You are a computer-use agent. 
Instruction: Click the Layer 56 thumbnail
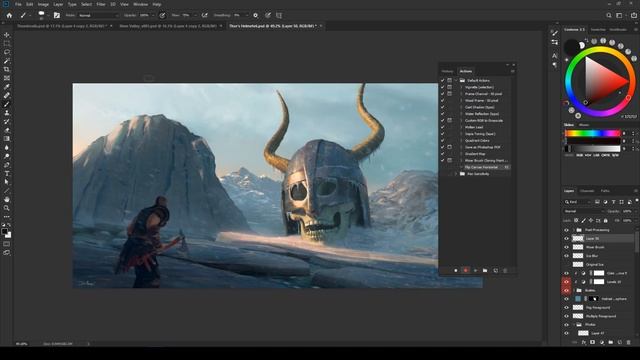tap(578, 238)
